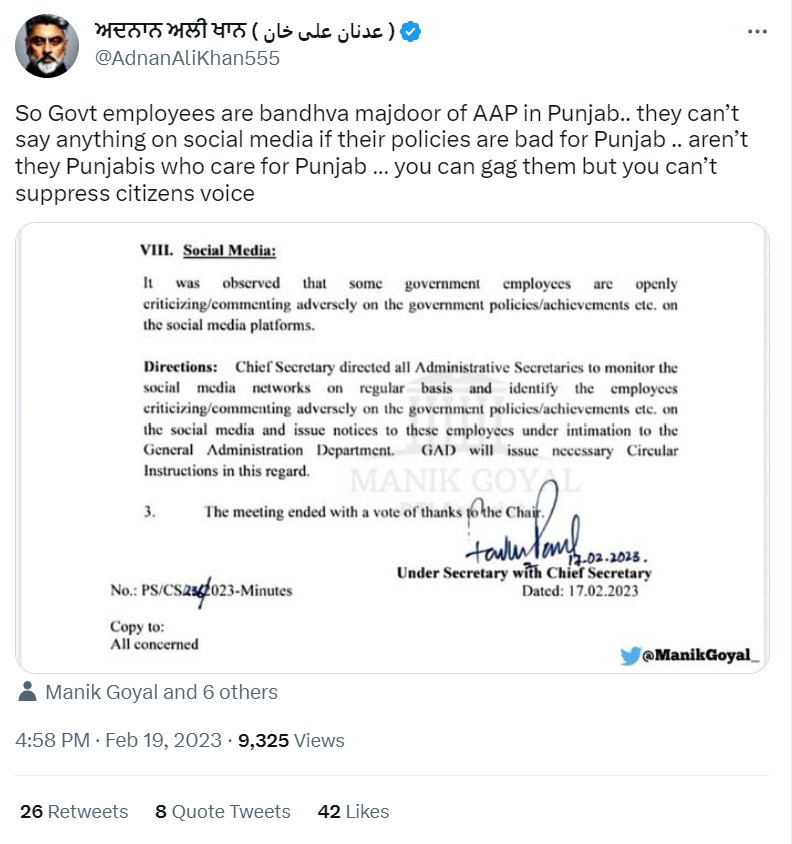Click the 9,325 Views count
Screen dimensions: 792x844
(x=291, y=740)
